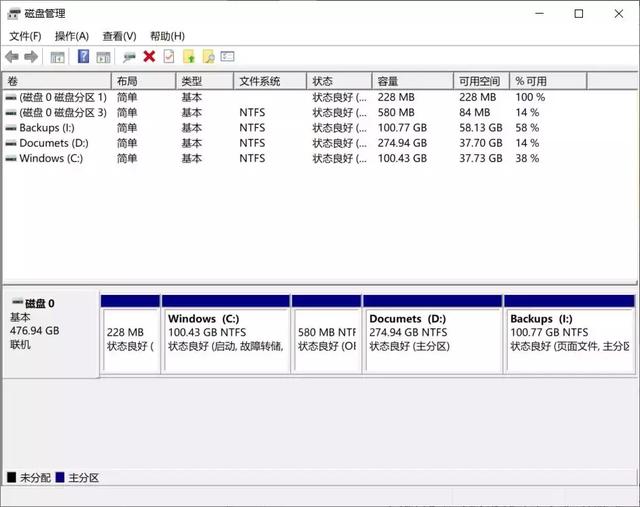Click the blue 主分区 legend swatch
Viewport: 640px width, 507px height.
click(60, 477)
